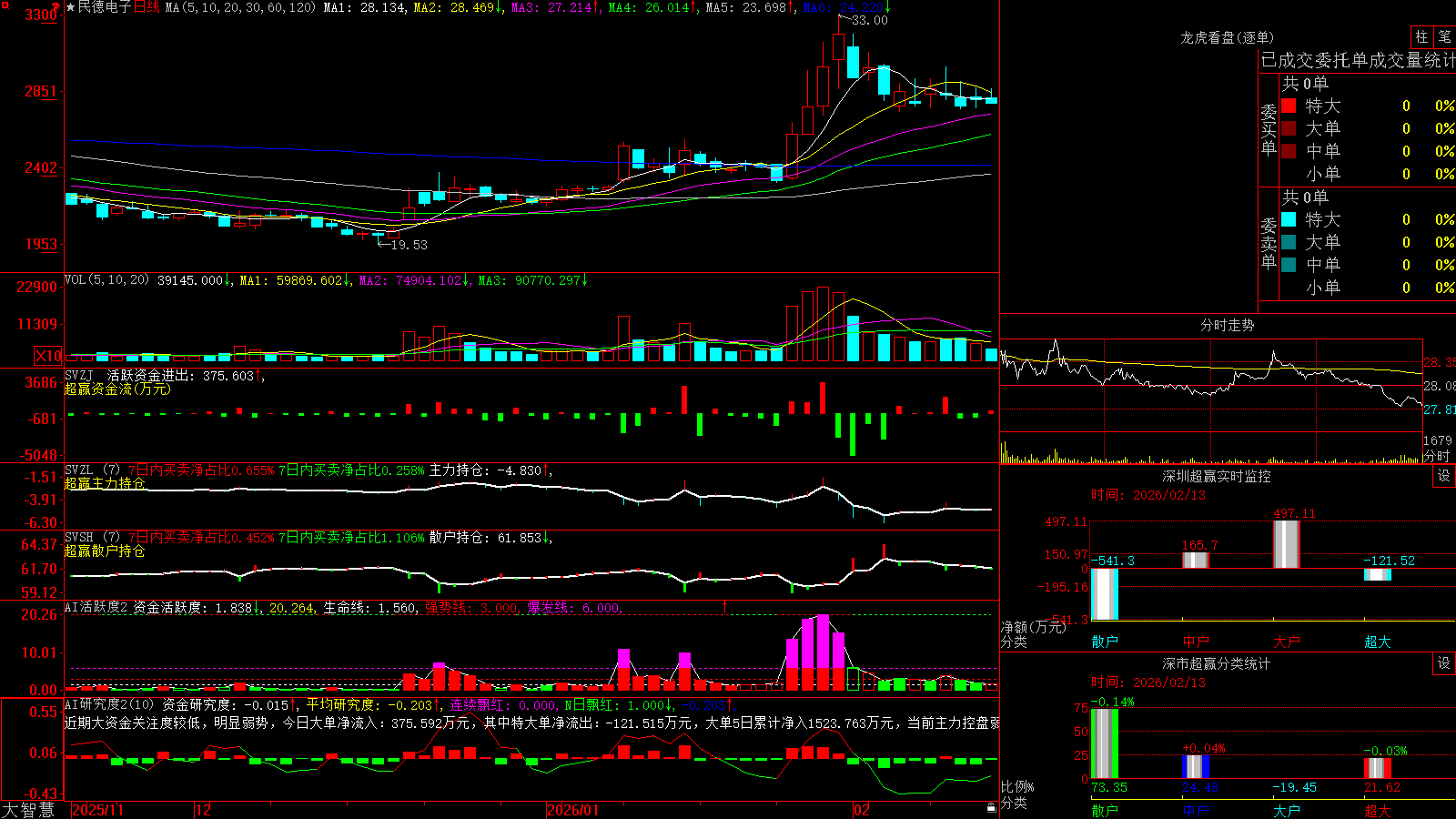This screenshot has width=1456, height=819.
Task: Click the -19.45 大户 value in 分类统计
Action: click(x=1294, y=787)
